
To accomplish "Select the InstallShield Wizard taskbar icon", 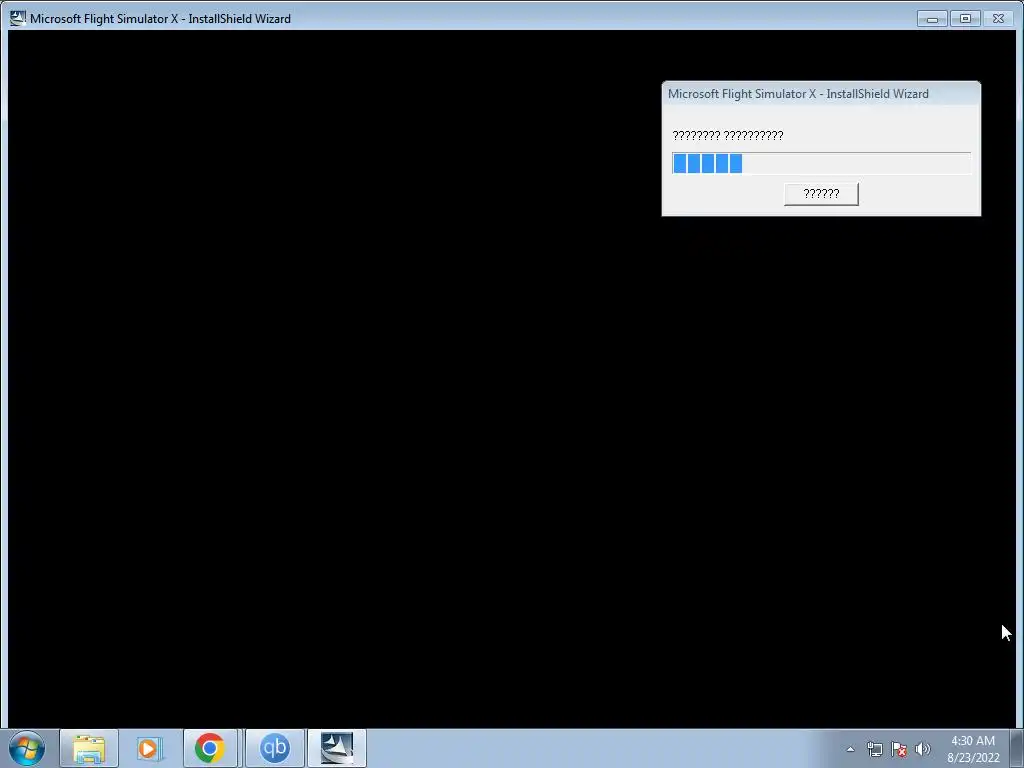I will click(x=337, y=748).
